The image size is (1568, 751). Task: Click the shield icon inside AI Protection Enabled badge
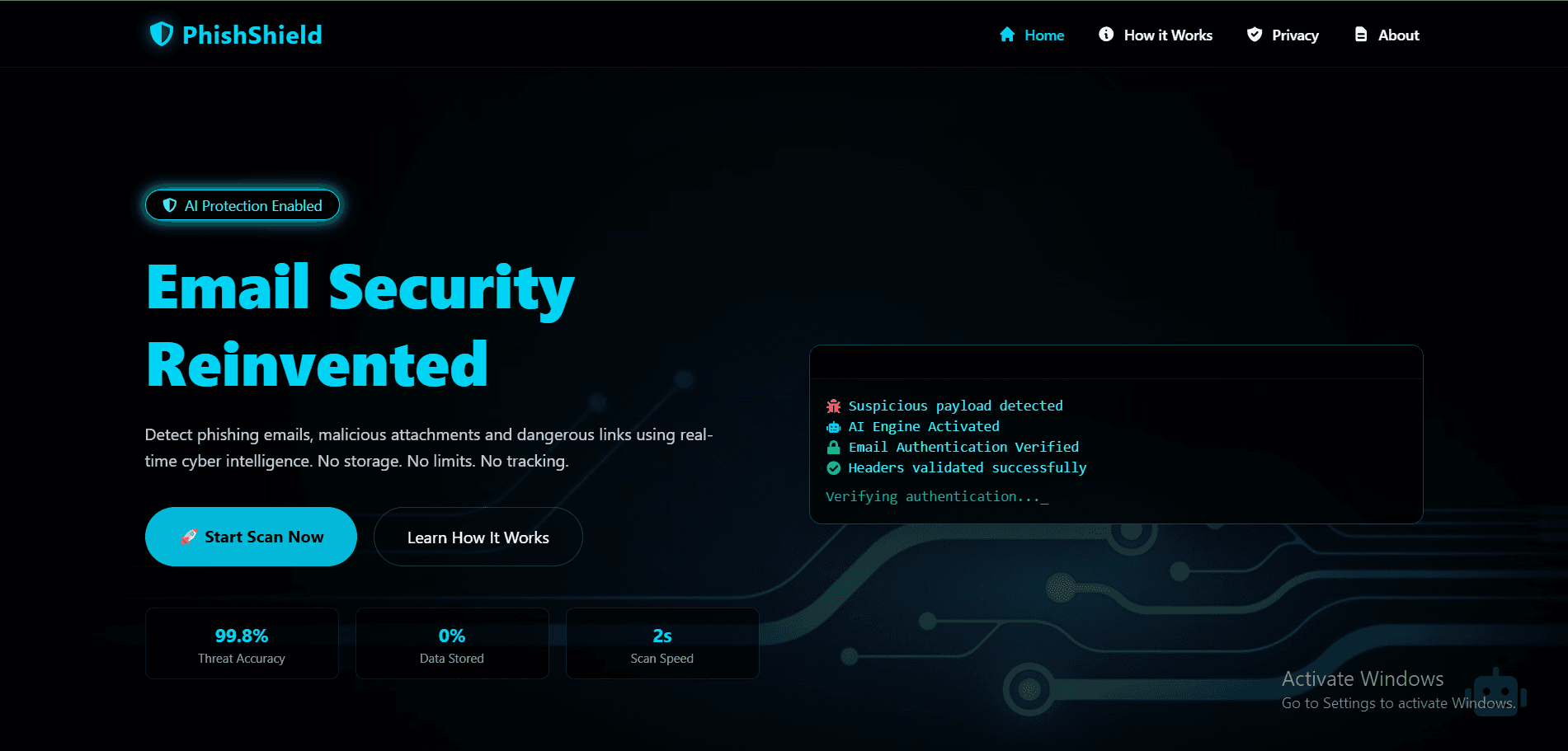pos(170,205)
